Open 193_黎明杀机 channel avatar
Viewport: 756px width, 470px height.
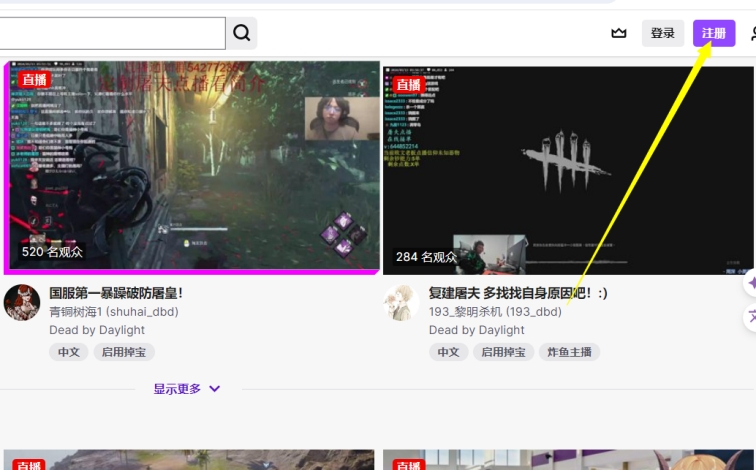click(x=402, y=302)
